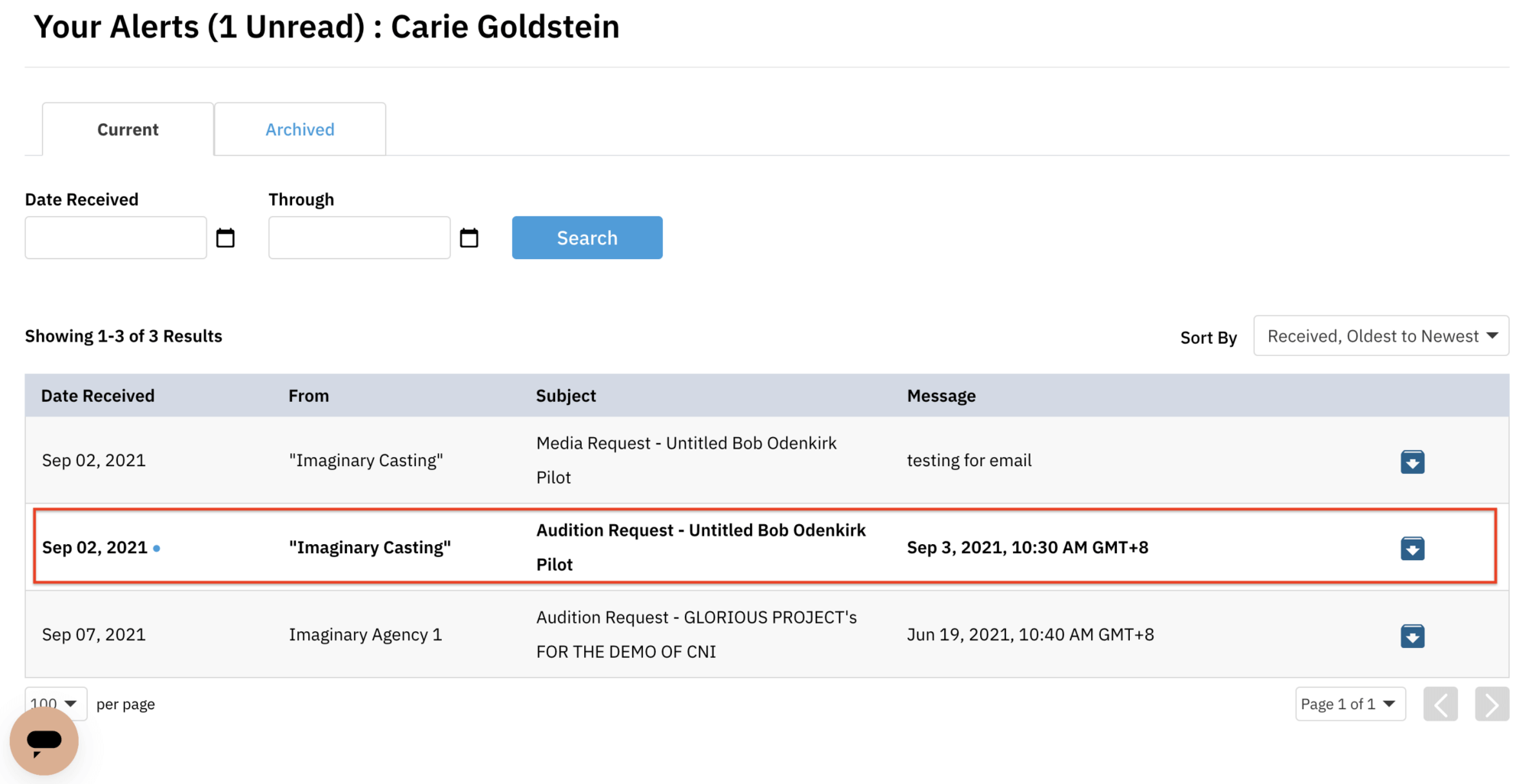
Task: Open the Page 1 of 1 selector
Action: pyautogui.click(x=1350, y=704)
